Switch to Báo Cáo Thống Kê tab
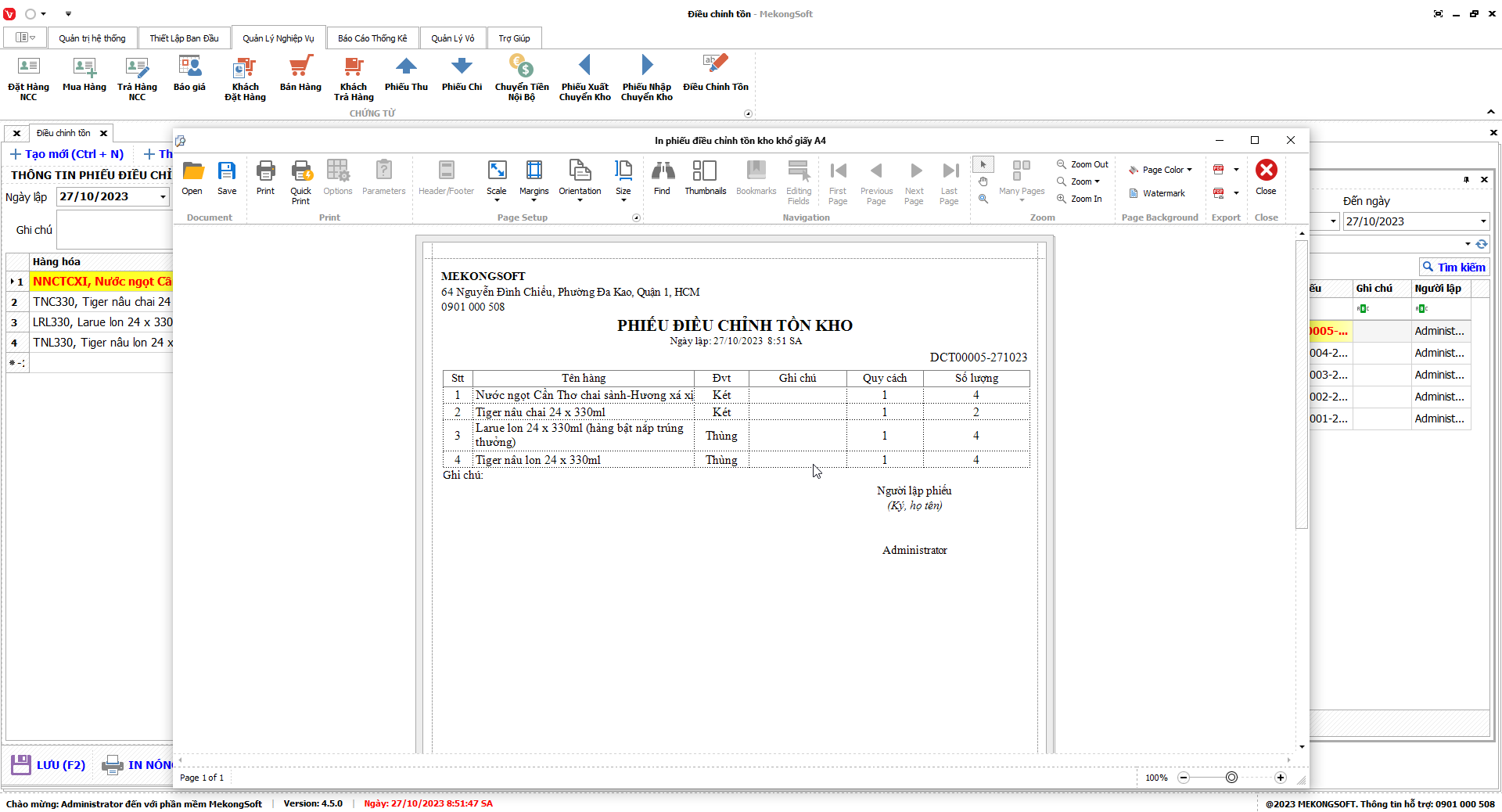 [x=372, y=38]
